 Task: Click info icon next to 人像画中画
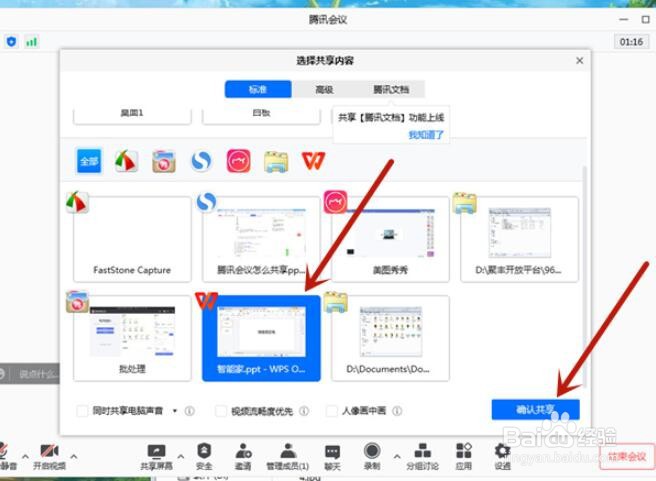tap(397, 411)
